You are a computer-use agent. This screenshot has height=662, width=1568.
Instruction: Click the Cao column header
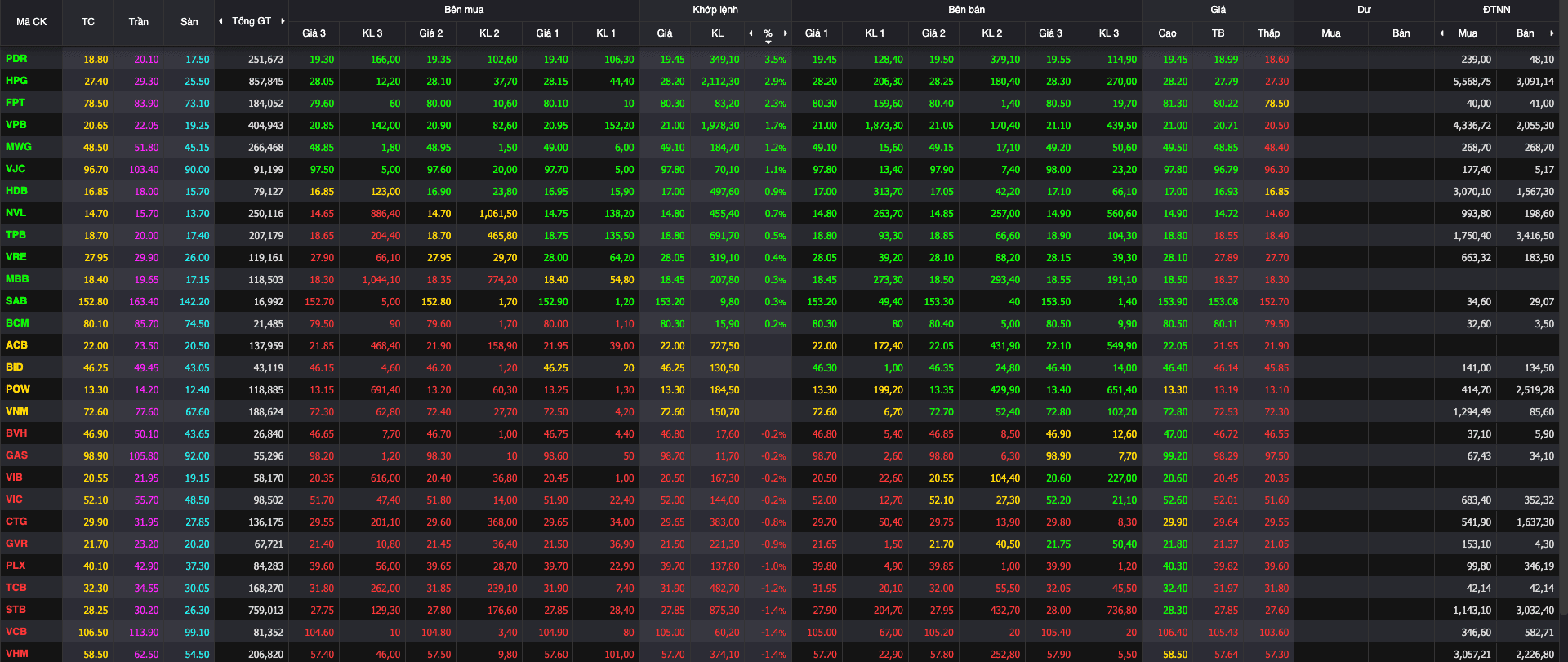click(x=1167, y=33)
